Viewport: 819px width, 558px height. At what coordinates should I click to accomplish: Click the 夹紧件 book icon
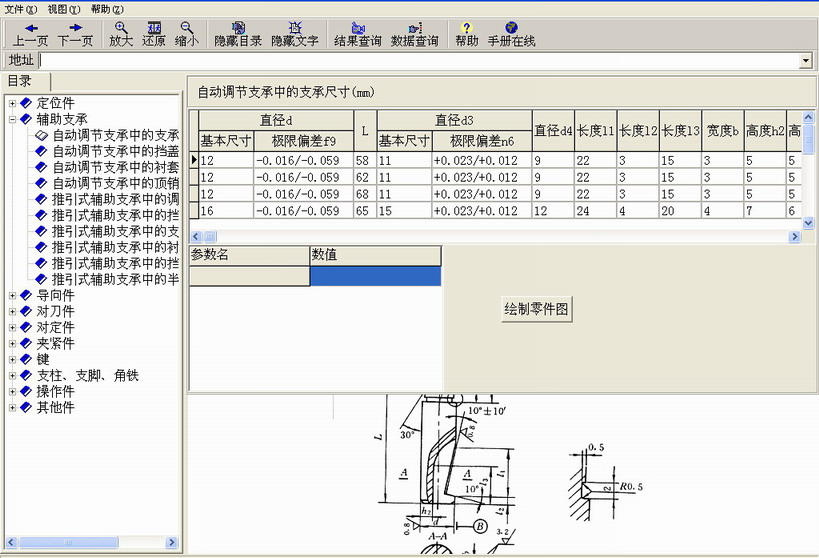tap(26, 343)
